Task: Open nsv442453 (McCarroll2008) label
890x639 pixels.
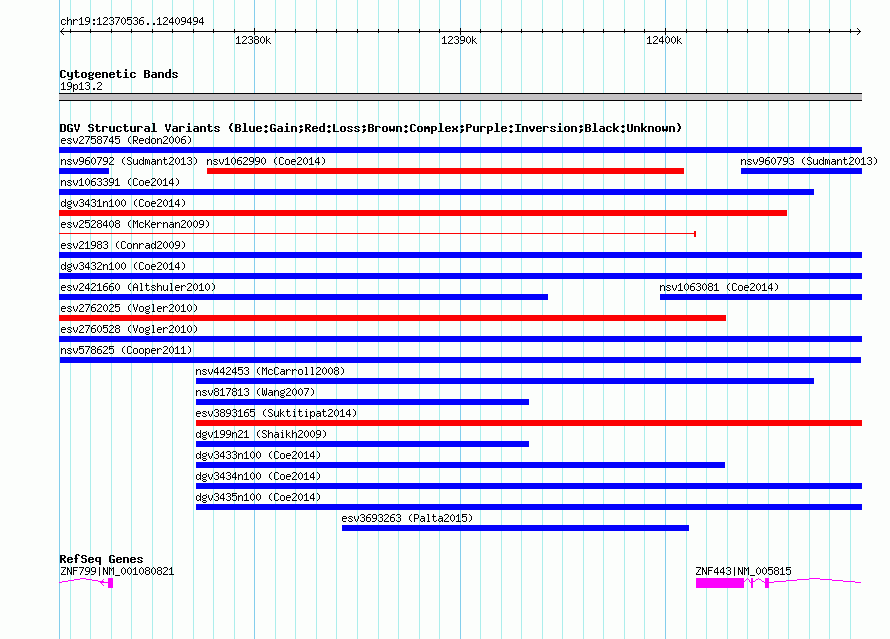Action: [270, 371]
